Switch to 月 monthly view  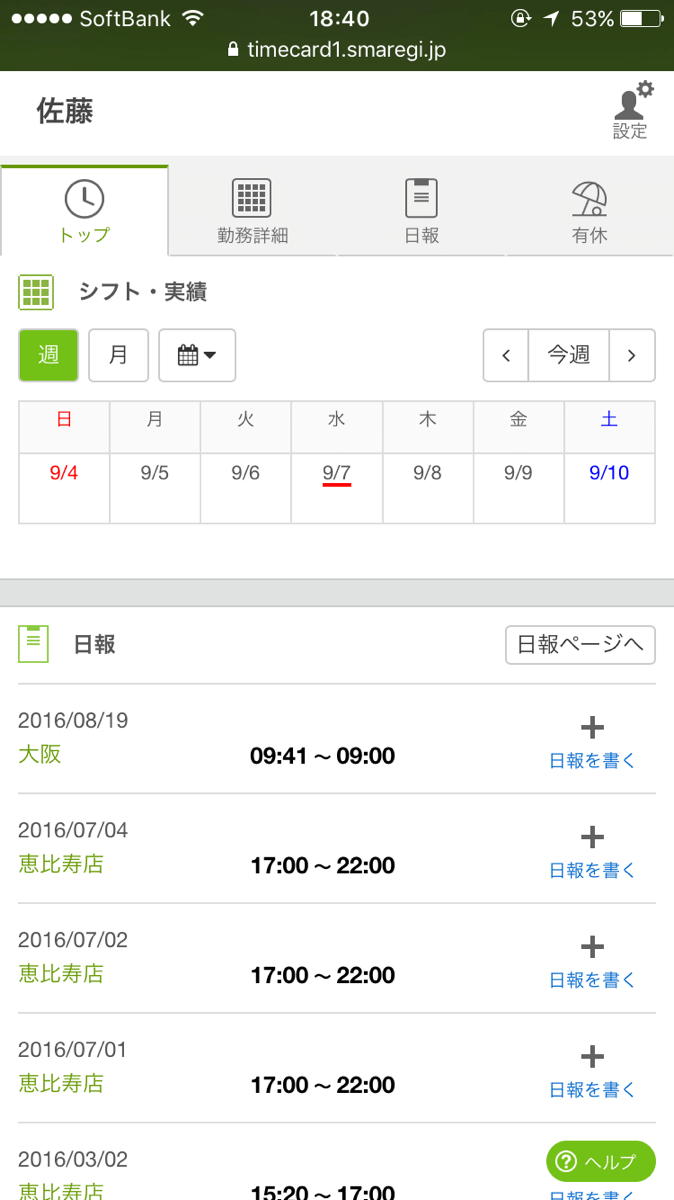coord(118,355)
